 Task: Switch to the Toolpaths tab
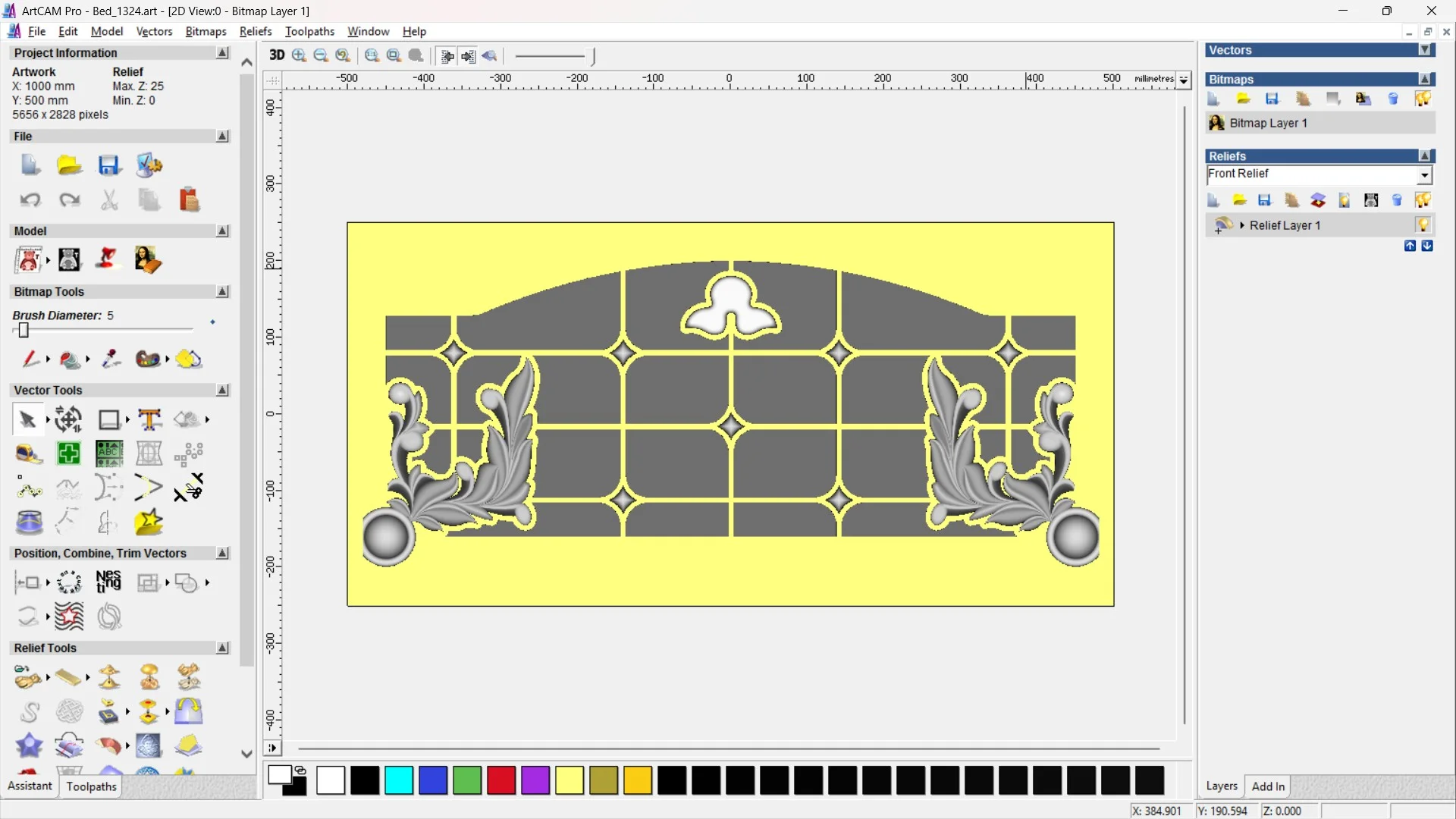tap(91, 786)
